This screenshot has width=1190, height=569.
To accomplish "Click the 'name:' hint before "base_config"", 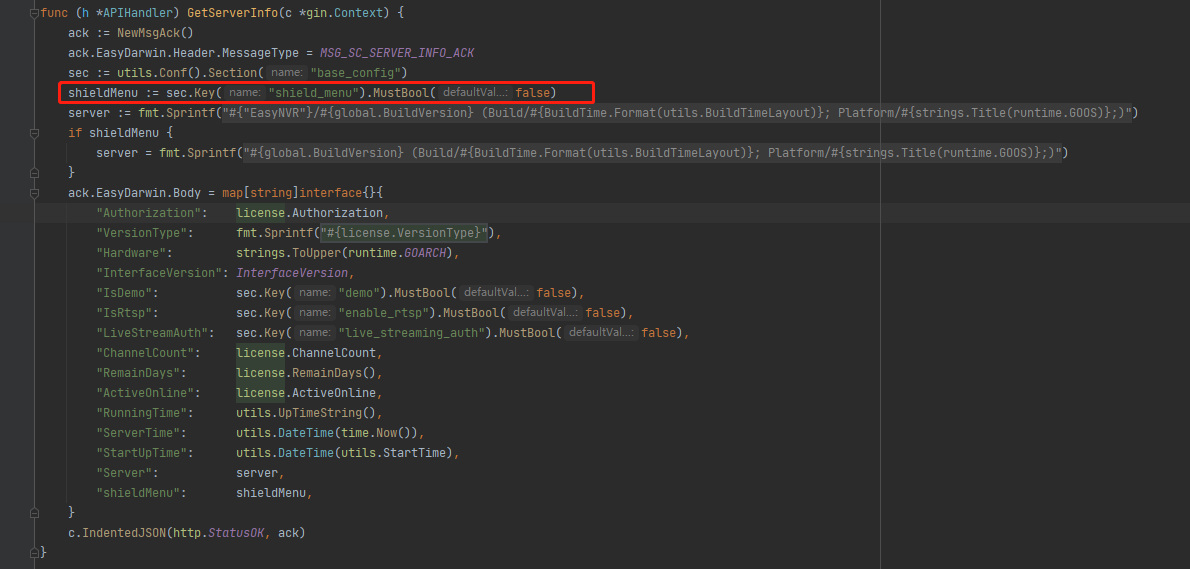I will click(287, 73).
